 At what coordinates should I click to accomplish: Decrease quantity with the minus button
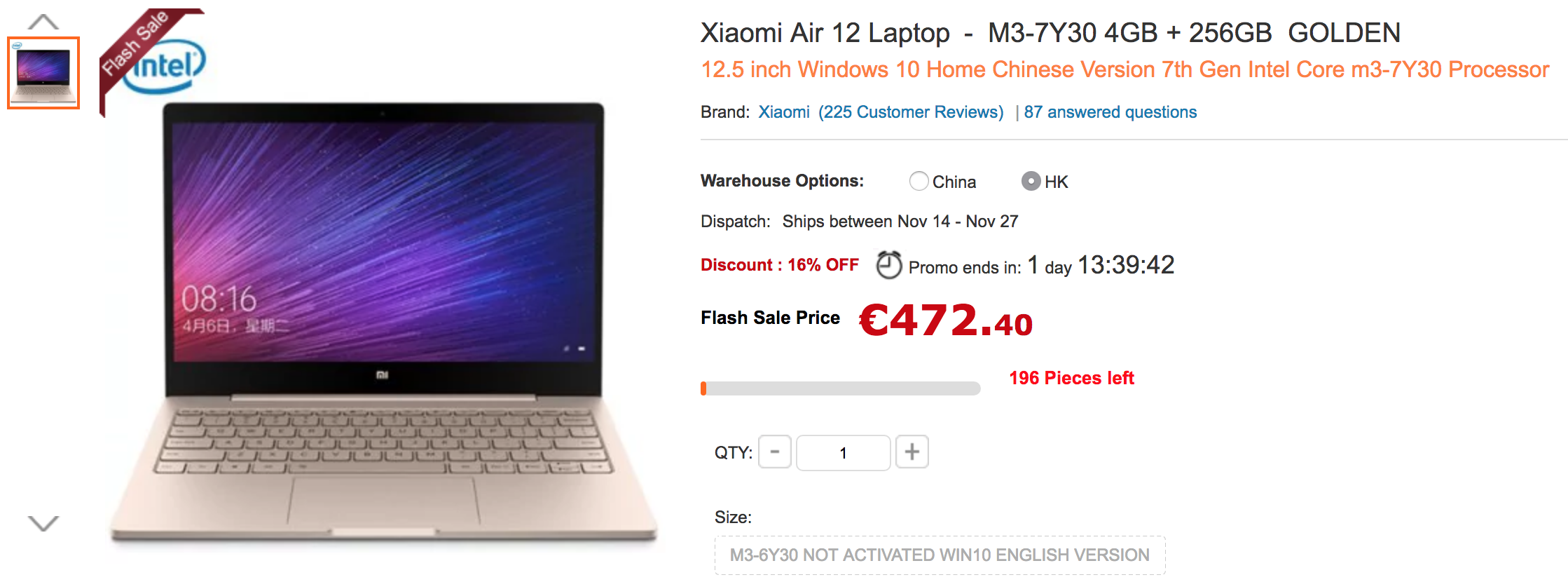[775, 452]
